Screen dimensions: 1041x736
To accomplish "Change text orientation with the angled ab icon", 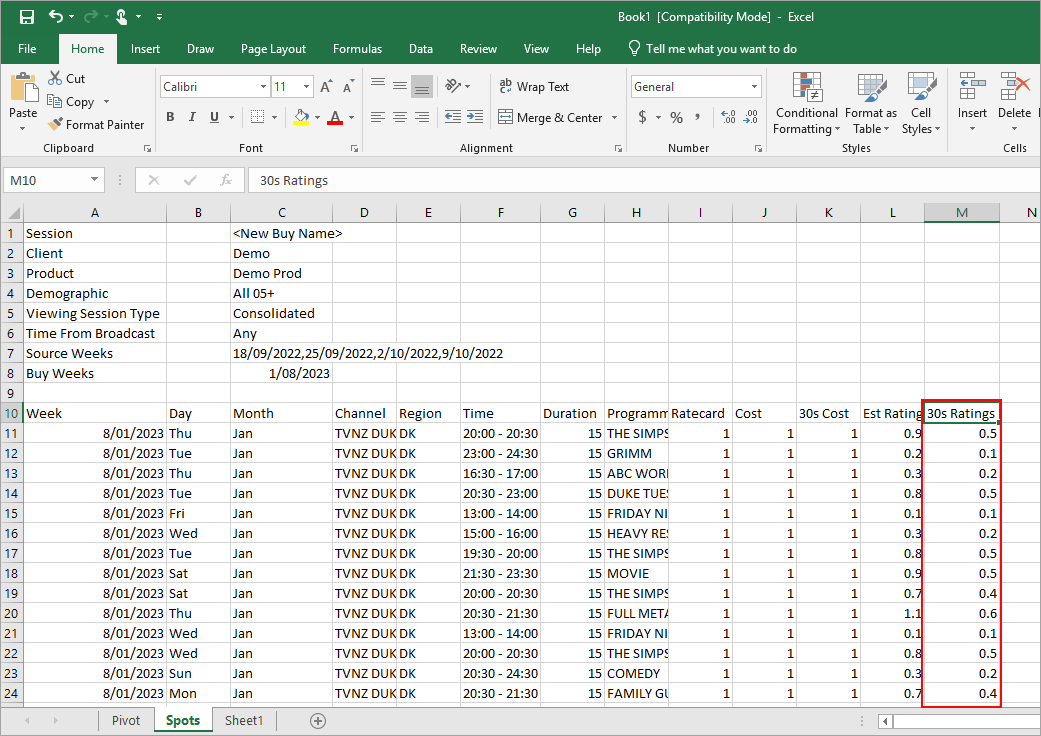I will 453,86.
